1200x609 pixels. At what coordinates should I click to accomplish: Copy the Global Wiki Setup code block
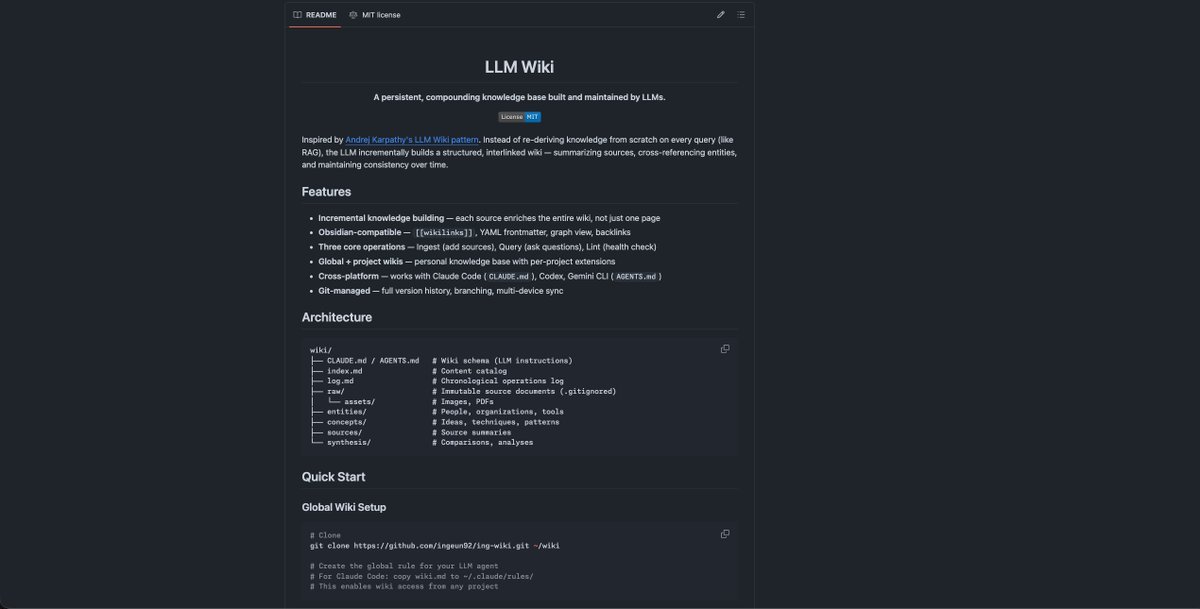coord(725,534)
